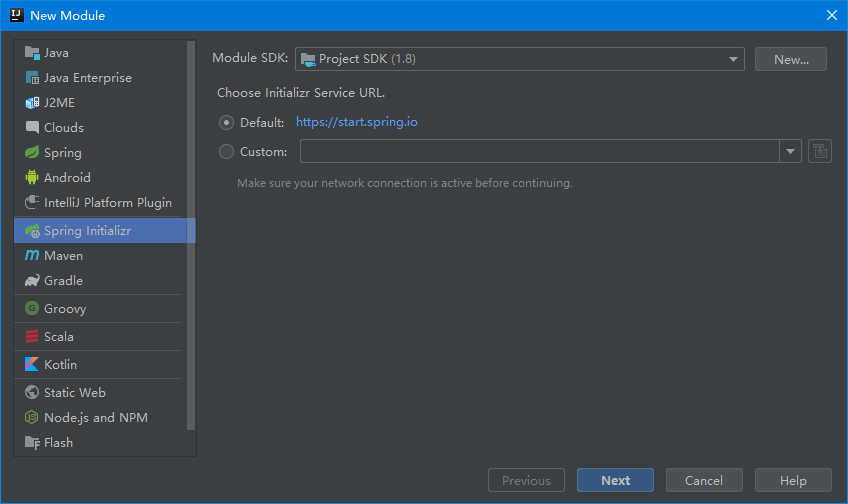
Task: Select the Custom service URL radio button
Action: point(226,151)
